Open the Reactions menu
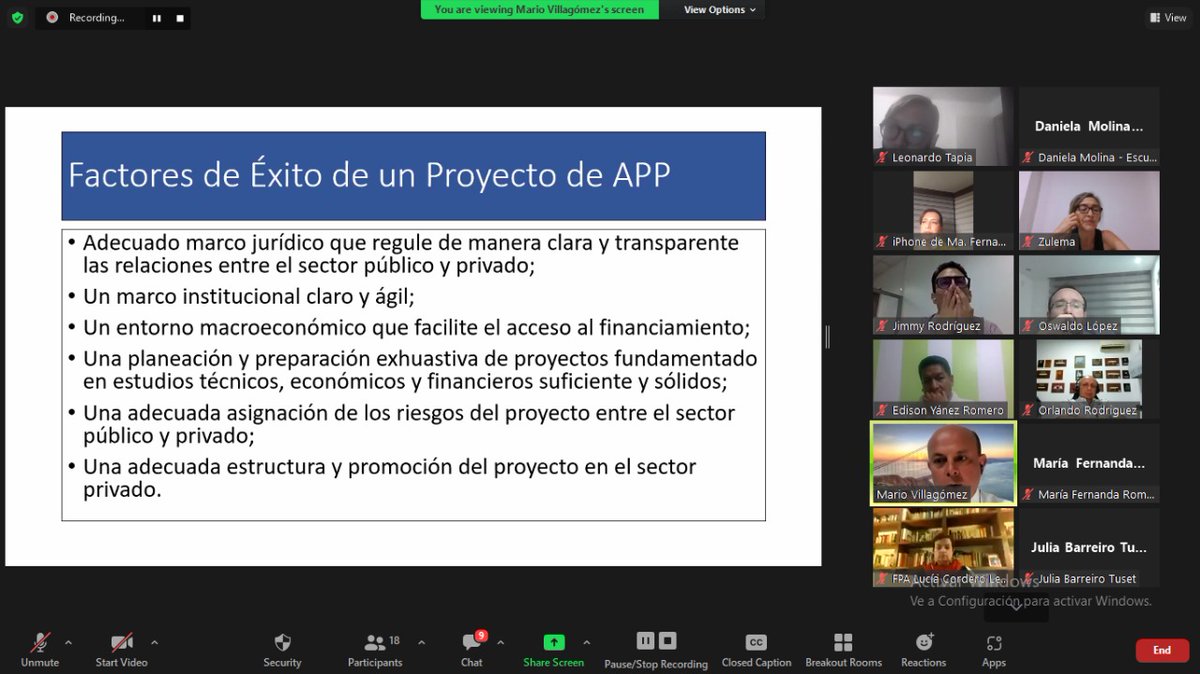The height and width of the screenshot is (674, 1200). (923, 649)
